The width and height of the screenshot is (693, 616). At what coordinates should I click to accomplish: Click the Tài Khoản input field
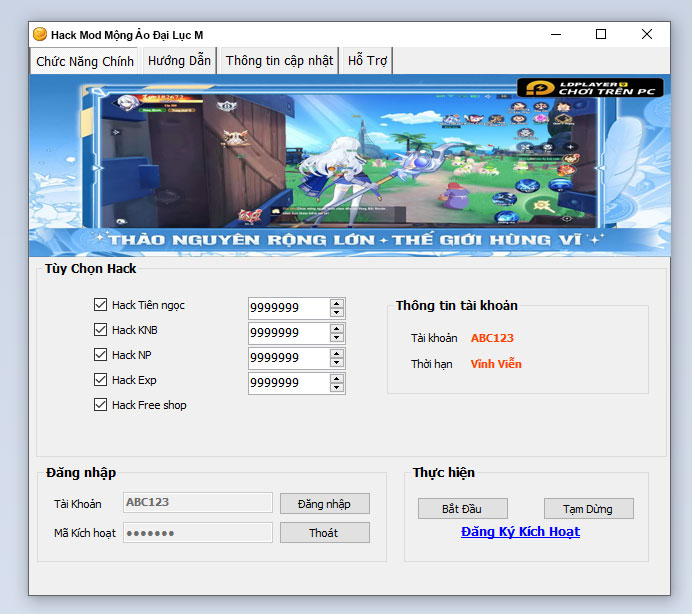pos(198,502)
